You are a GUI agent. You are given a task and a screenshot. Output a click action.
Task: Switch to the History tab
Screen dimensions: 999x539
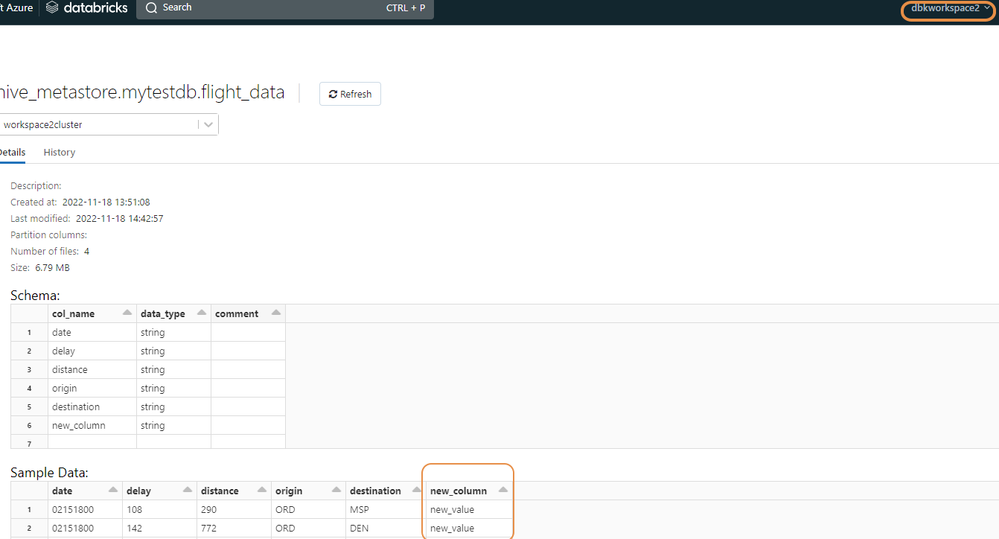tap(59, 152)
